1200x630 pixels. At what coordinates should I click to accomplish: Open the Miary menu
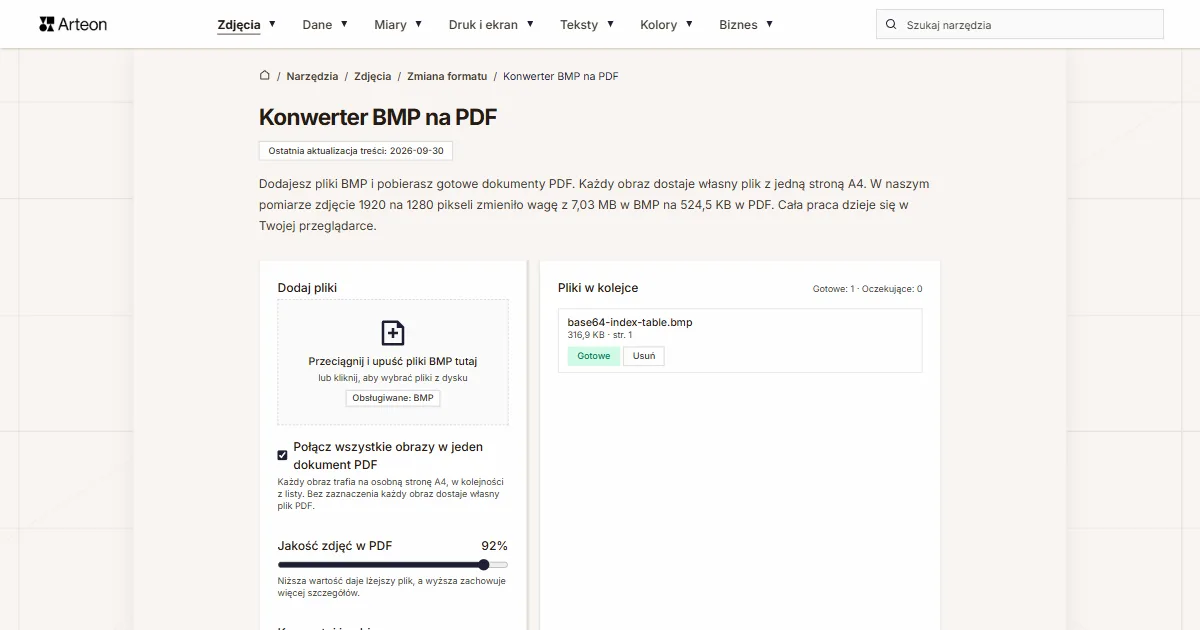pos(390,25)
